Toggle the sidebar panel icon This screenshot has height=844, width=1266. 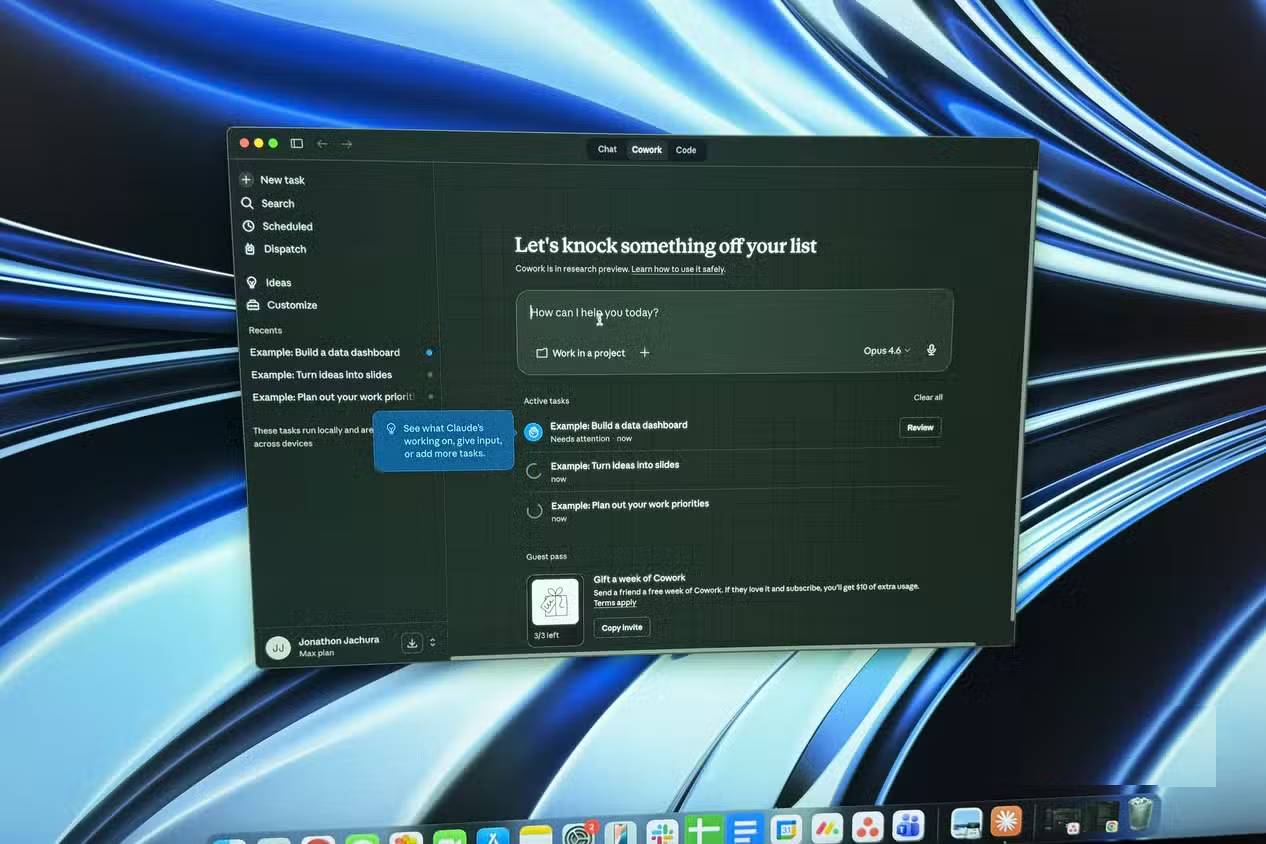297,144
